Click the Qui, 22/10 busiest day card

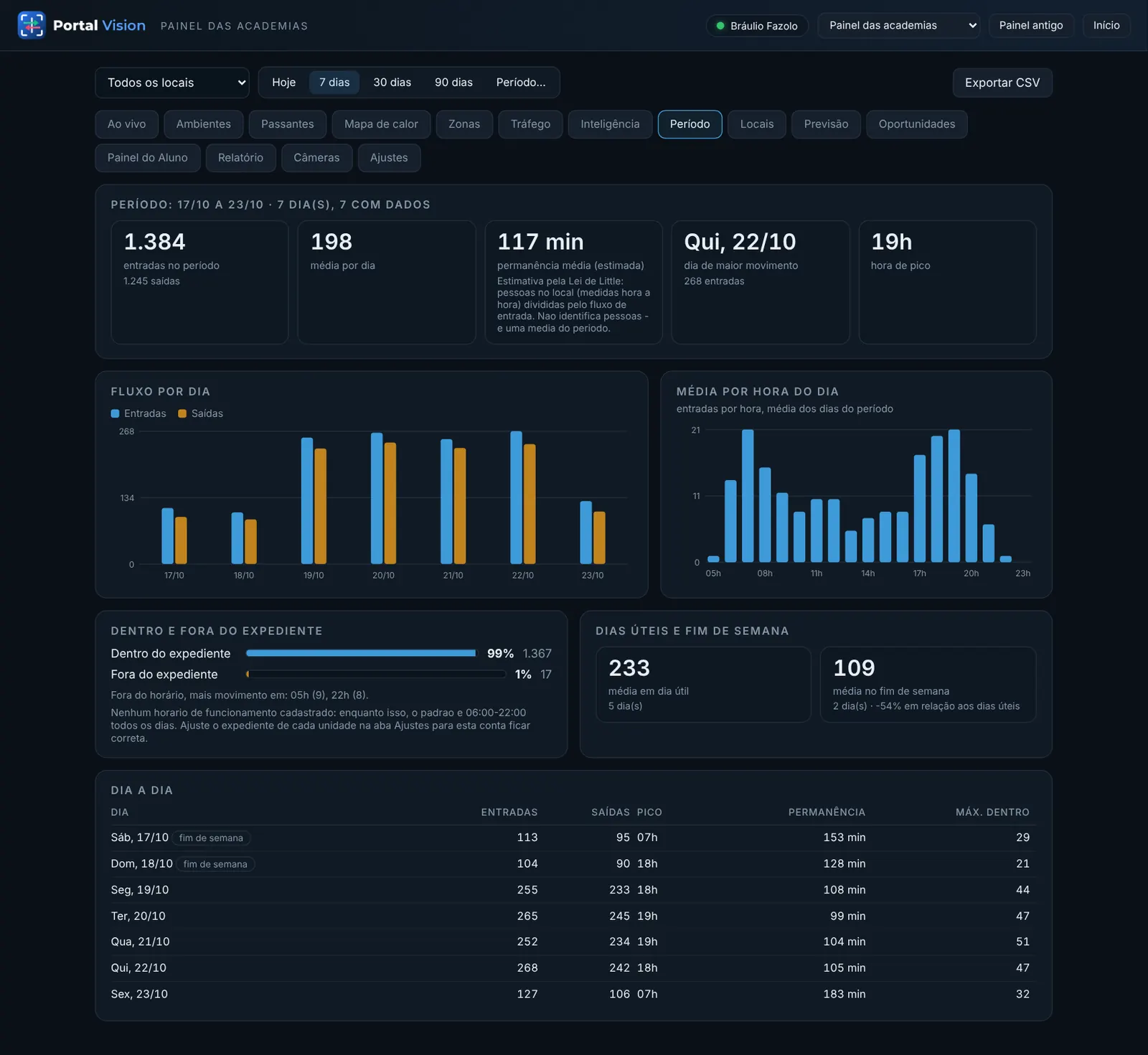[x=761, y=282]
